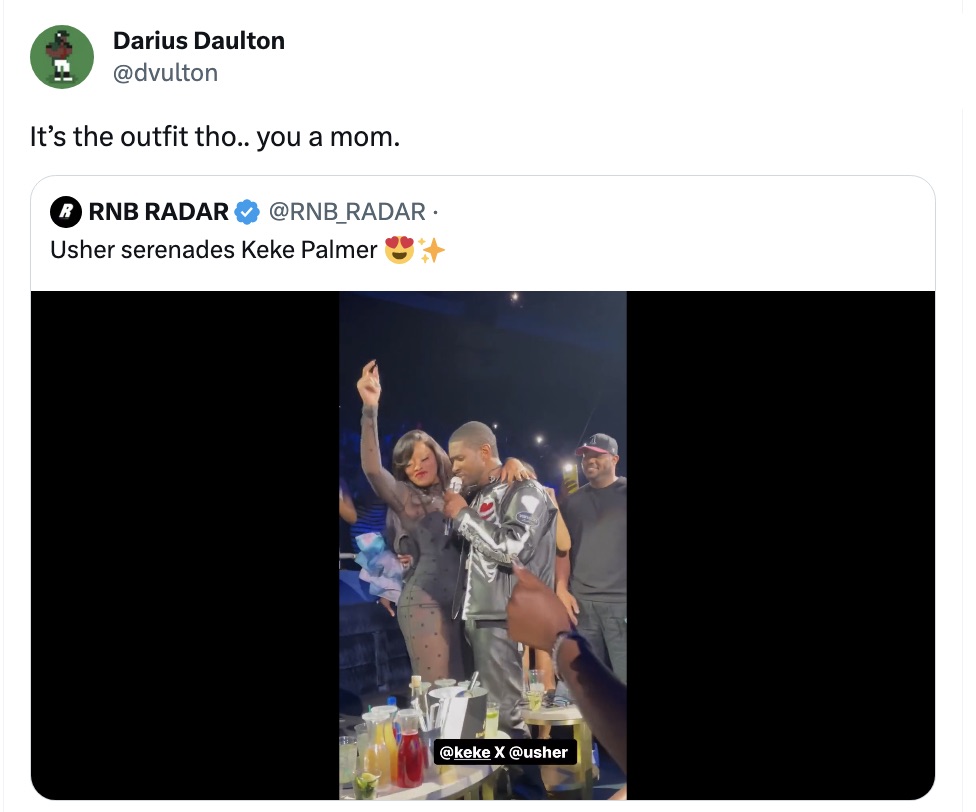Play the video of the couple singing
The image size is (976, 812).
pyautogui.click(x=482, y=545)
